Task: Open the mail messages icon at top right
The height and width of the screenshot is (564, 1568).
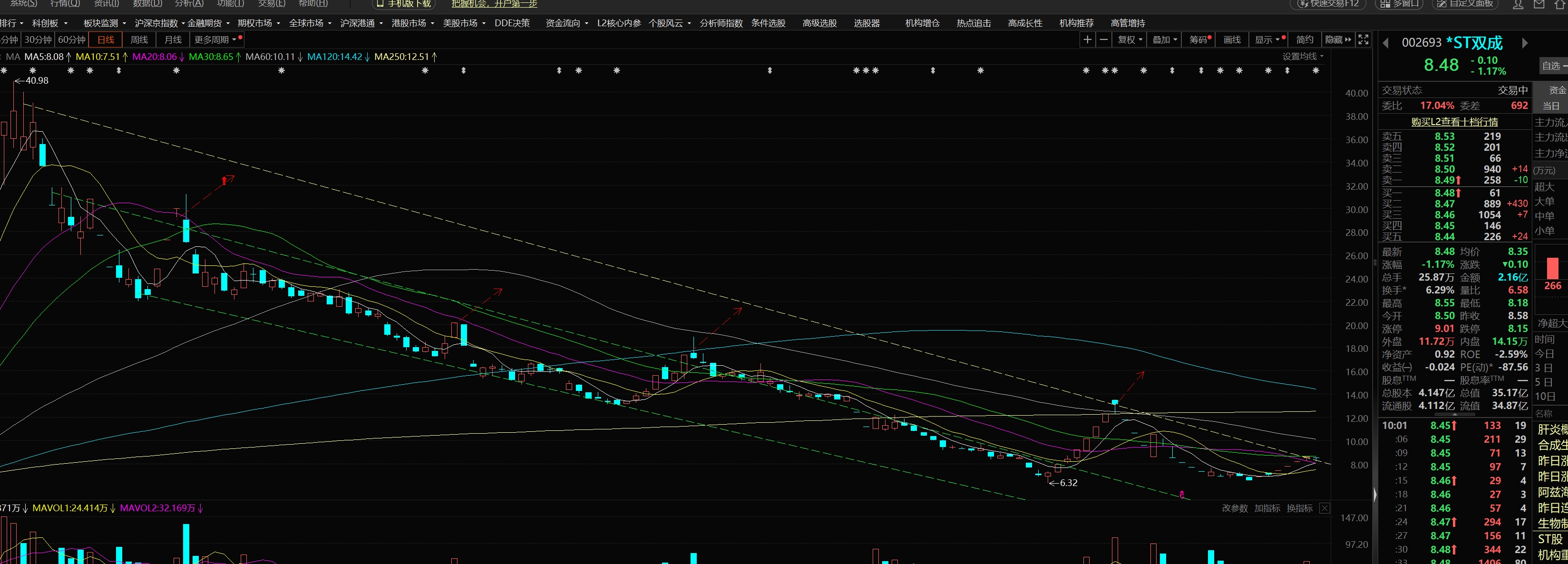Action: click(x=1539, y=4)
